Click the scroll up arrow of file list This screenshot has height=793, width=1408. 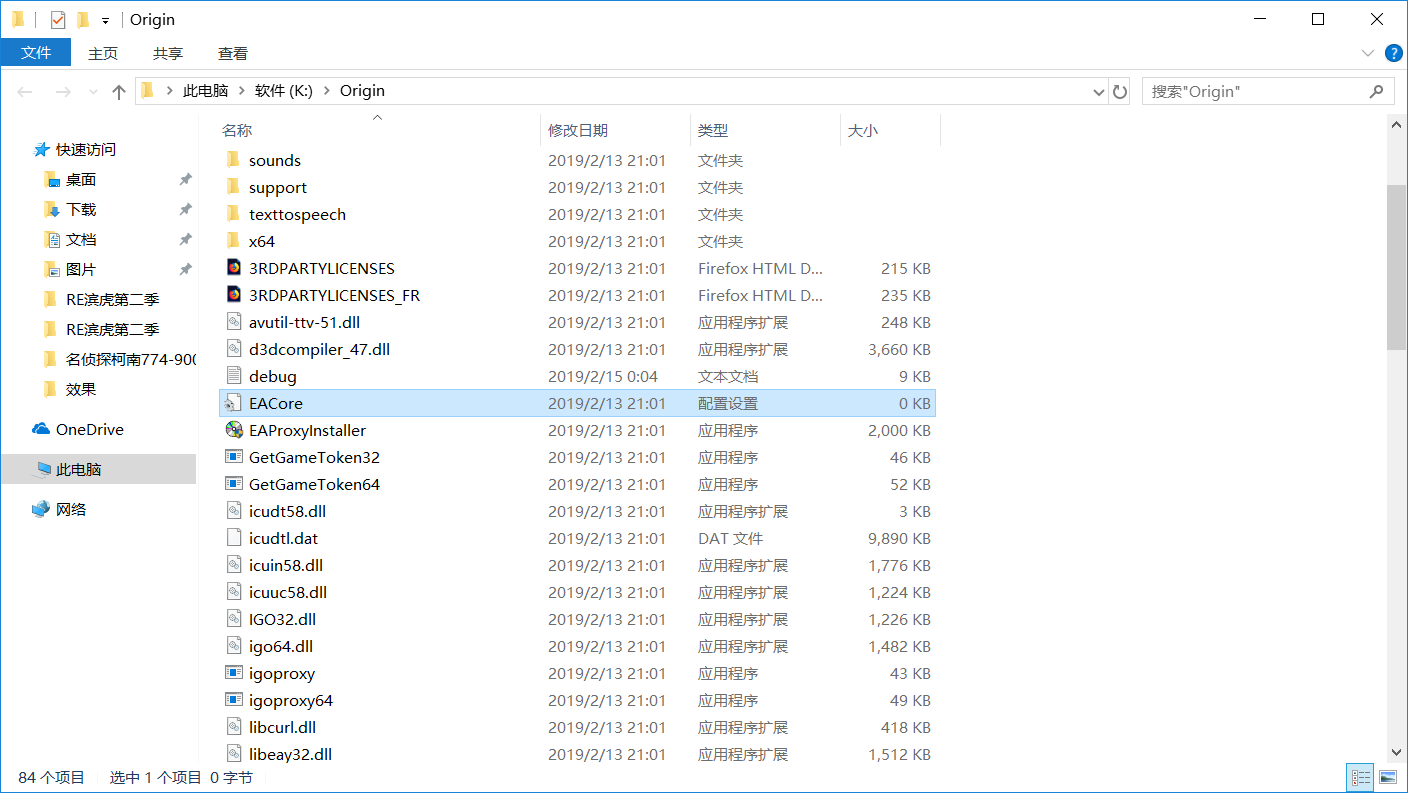tap(1397, 125)
